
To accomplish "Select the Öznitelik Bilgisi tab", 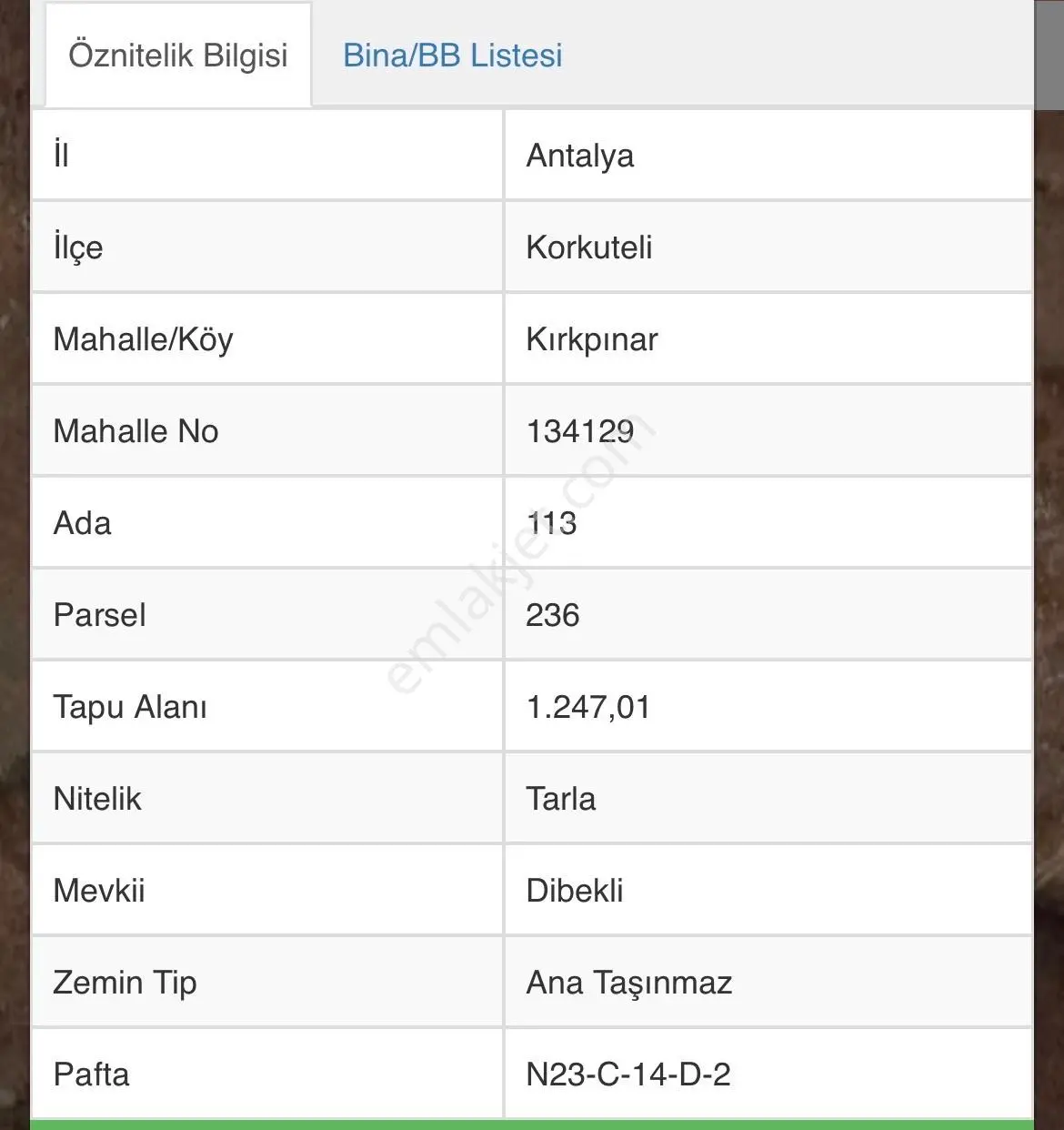I will (178, 55).
